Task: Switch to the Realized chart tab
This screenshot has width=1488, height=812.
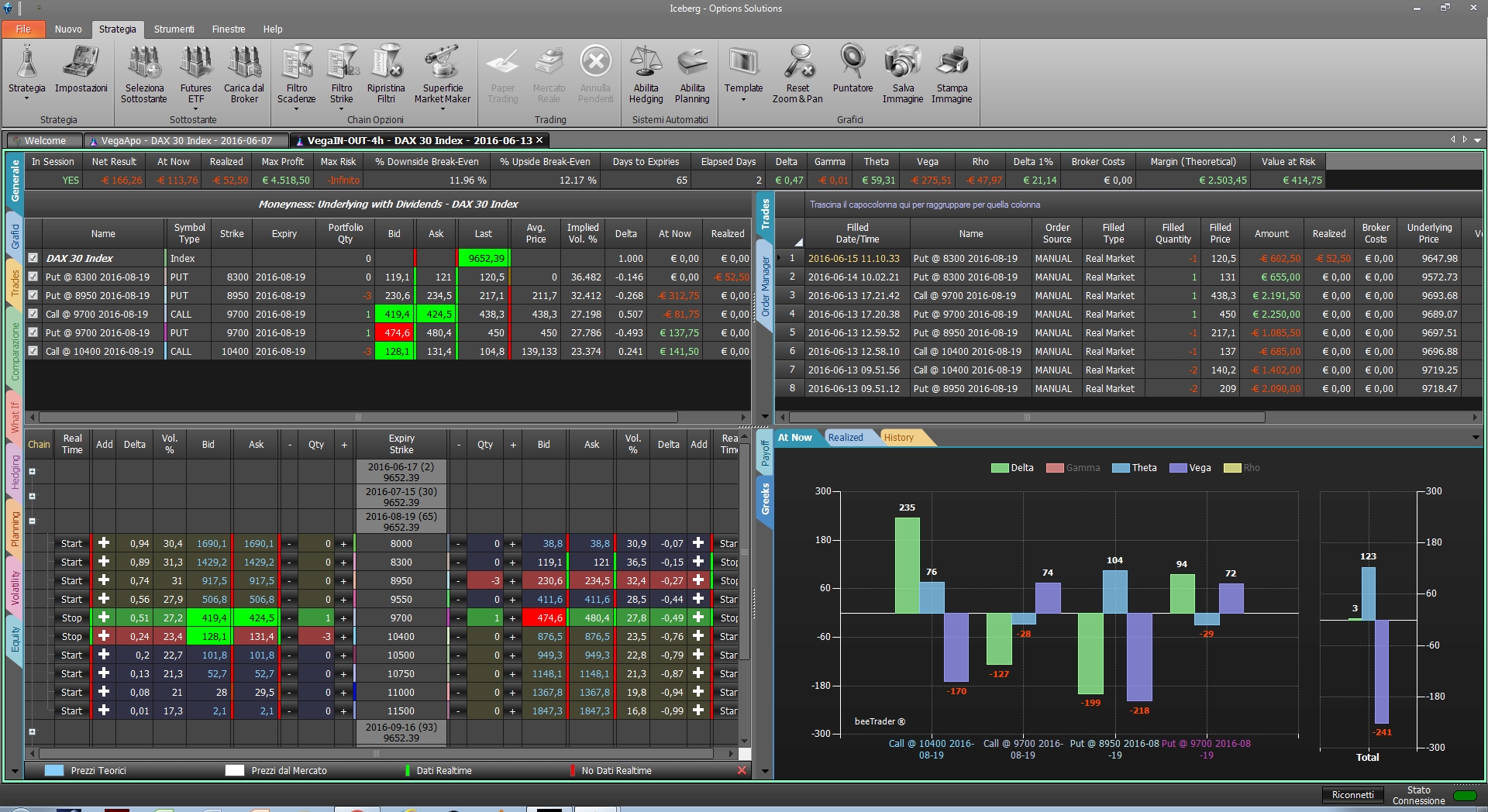Action: [846, 437]
